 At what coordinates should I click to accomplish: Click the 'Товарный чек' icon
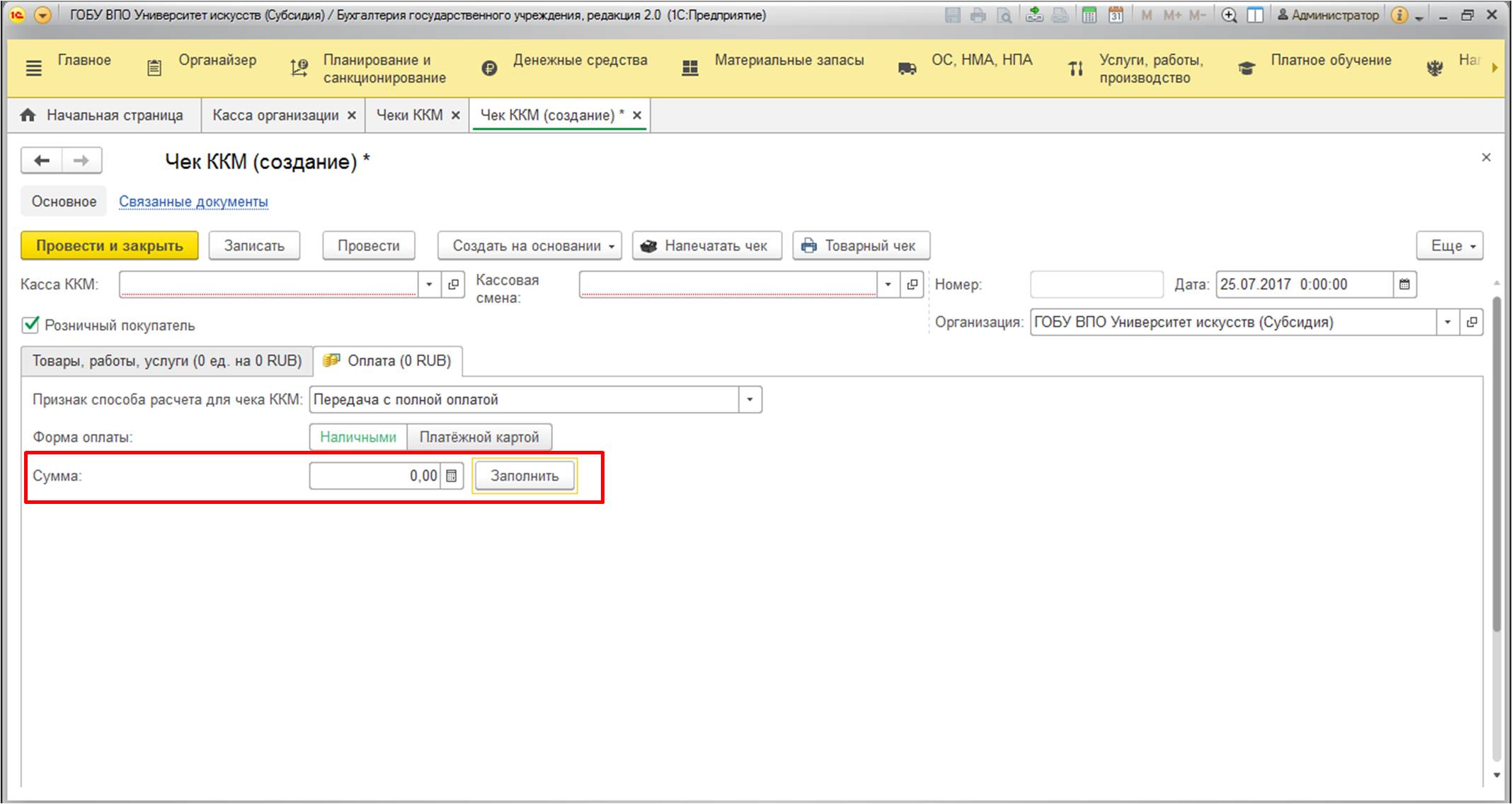click(x=809, y=244)
